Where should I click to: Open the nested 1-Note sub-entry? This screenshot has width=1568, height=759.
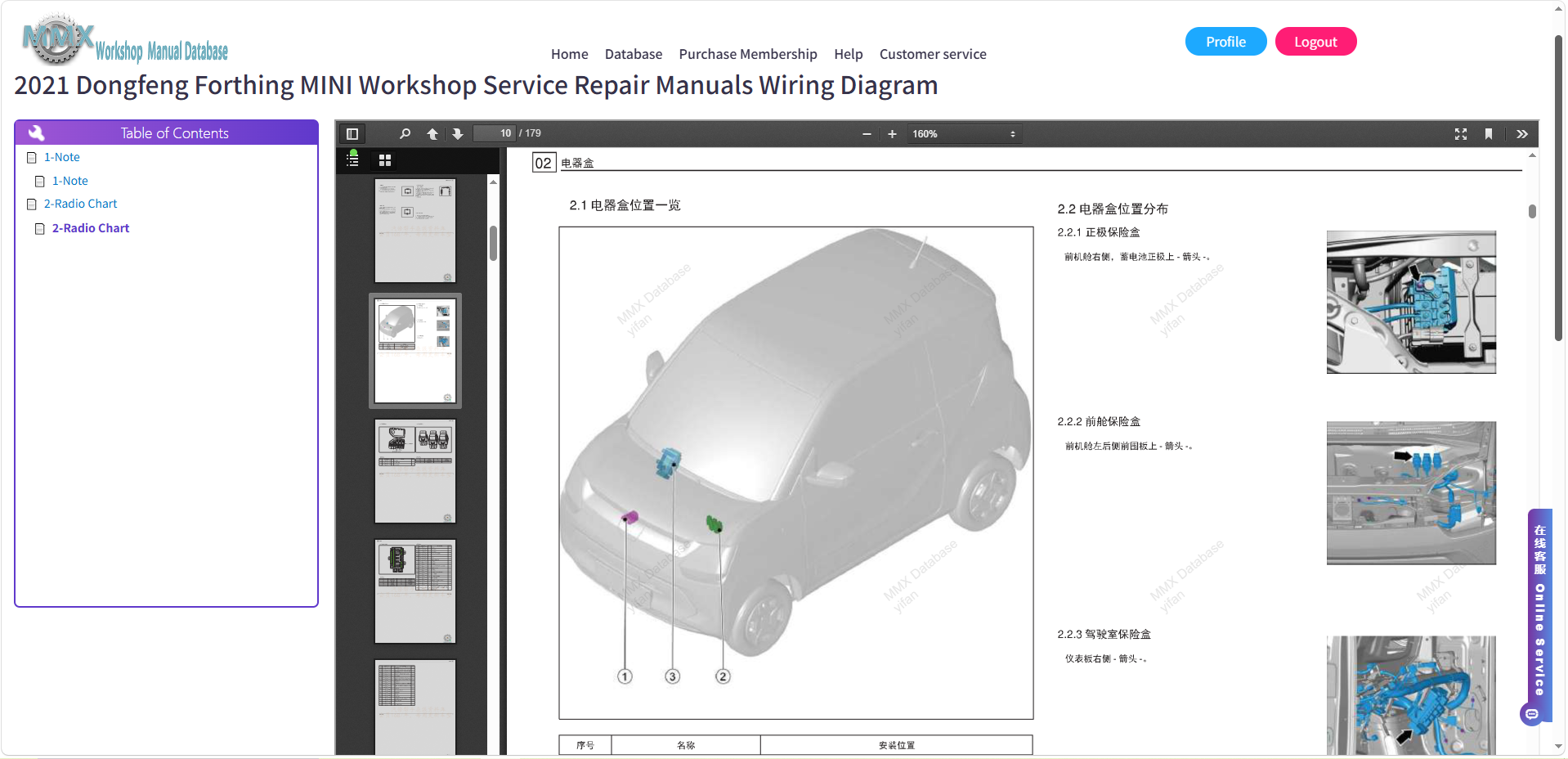coord(70,181)
